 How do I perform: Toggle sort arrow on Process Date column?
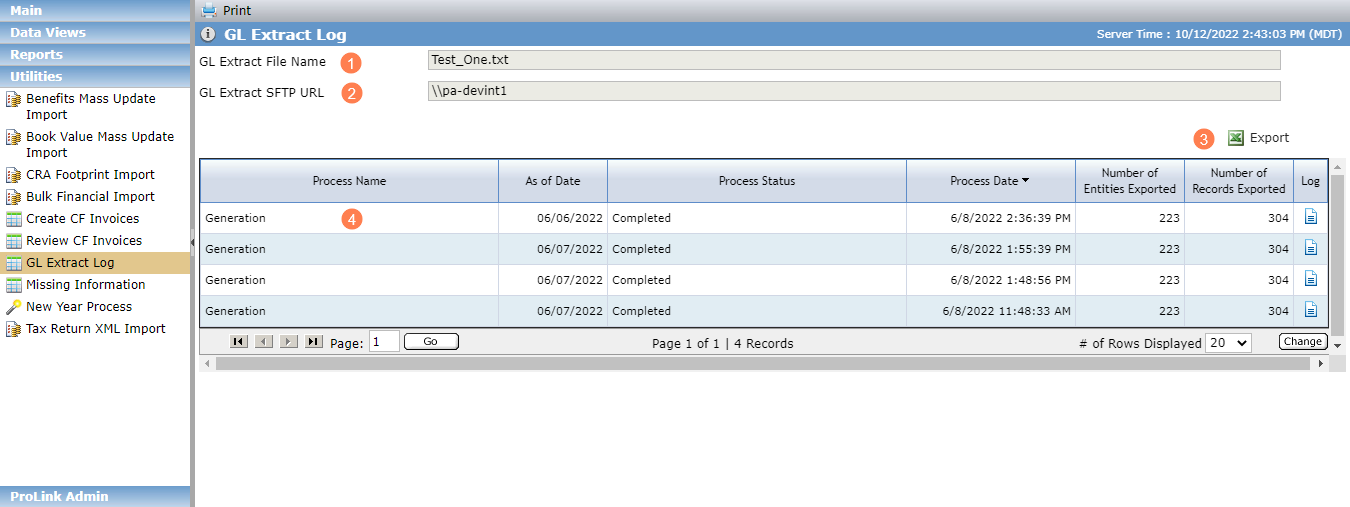[1026, 181]
